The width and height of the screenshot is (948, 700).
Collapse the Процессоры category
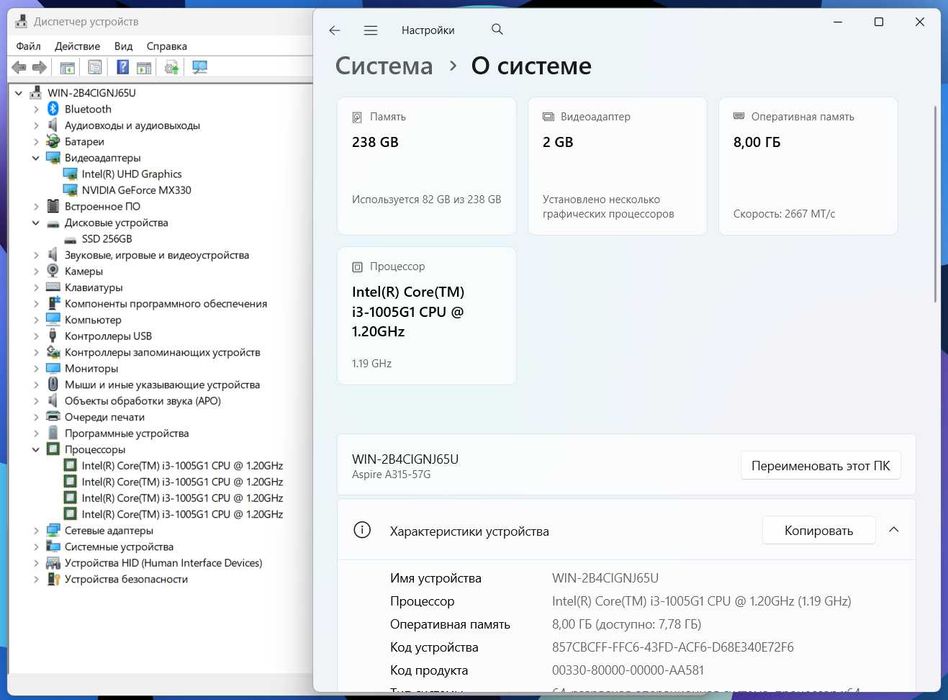click(36, 450)
